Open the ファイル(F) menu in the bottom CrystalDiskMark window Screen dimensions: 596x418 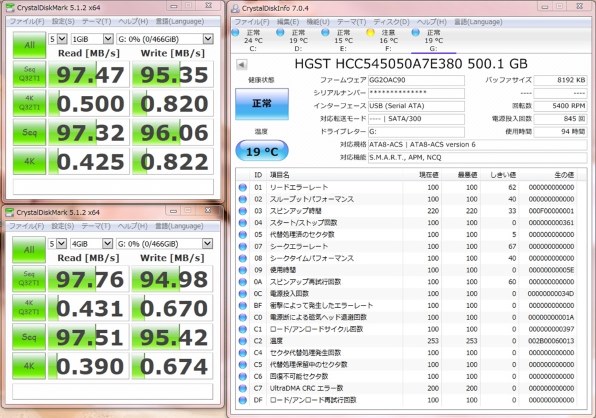point(26,226)
